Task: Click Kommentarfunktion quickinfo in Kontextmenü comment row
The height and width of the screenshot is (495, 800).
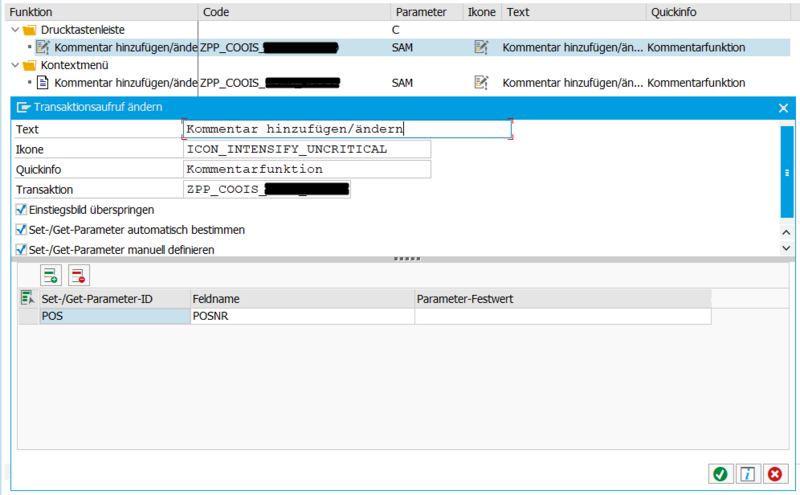Action: 696,83
